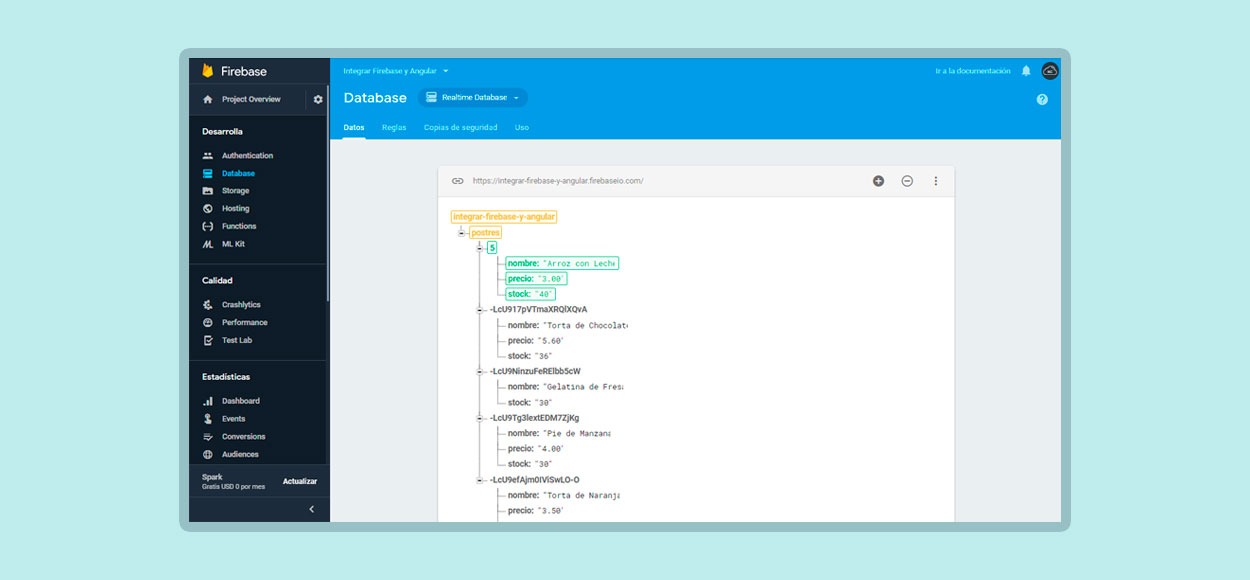
Task: Switch to the Datos tab
Action: tap(354, 128)
